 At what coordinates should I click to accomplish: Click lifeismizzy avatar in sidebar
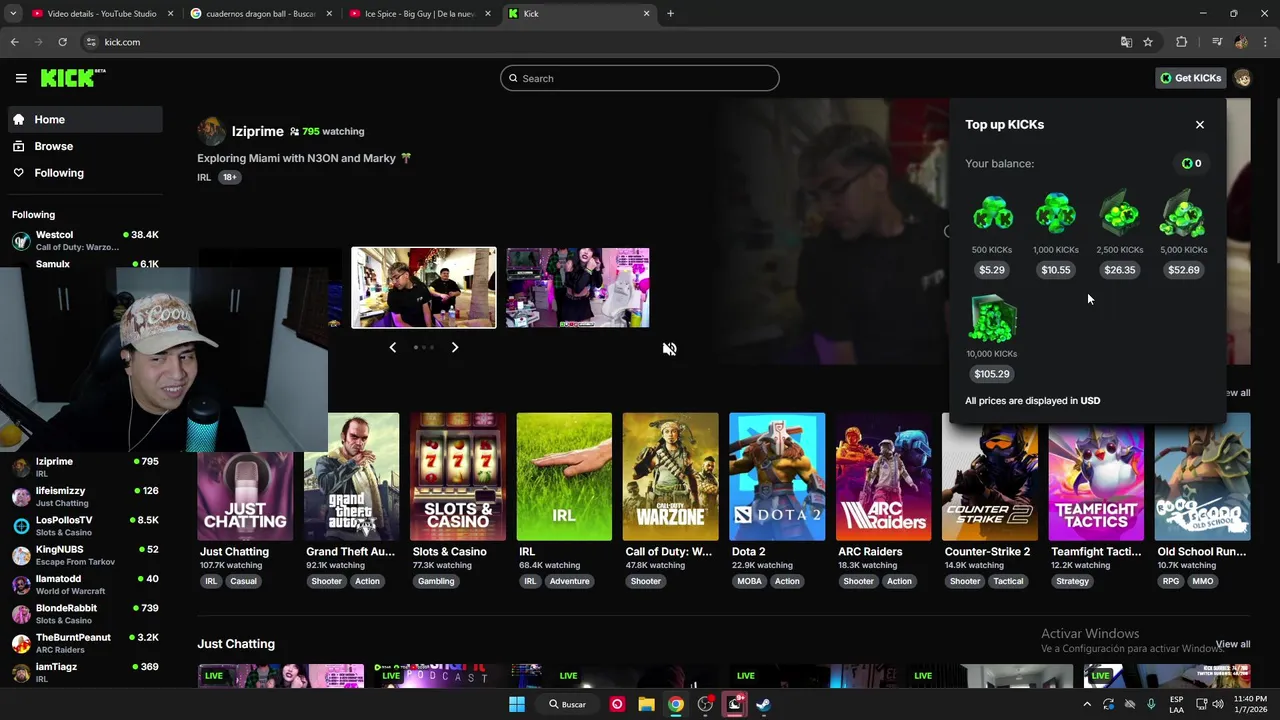(21, 496)
